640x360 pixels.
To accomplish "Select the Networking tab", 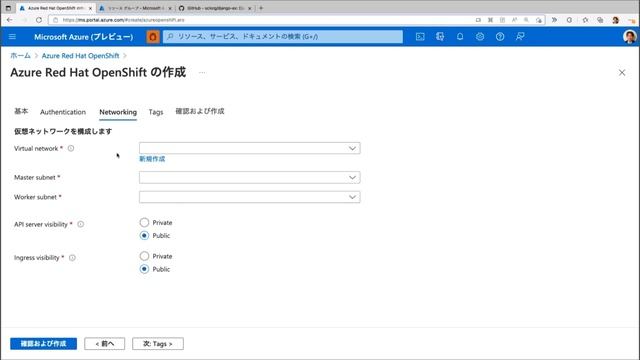I will (x=118, y=112).
